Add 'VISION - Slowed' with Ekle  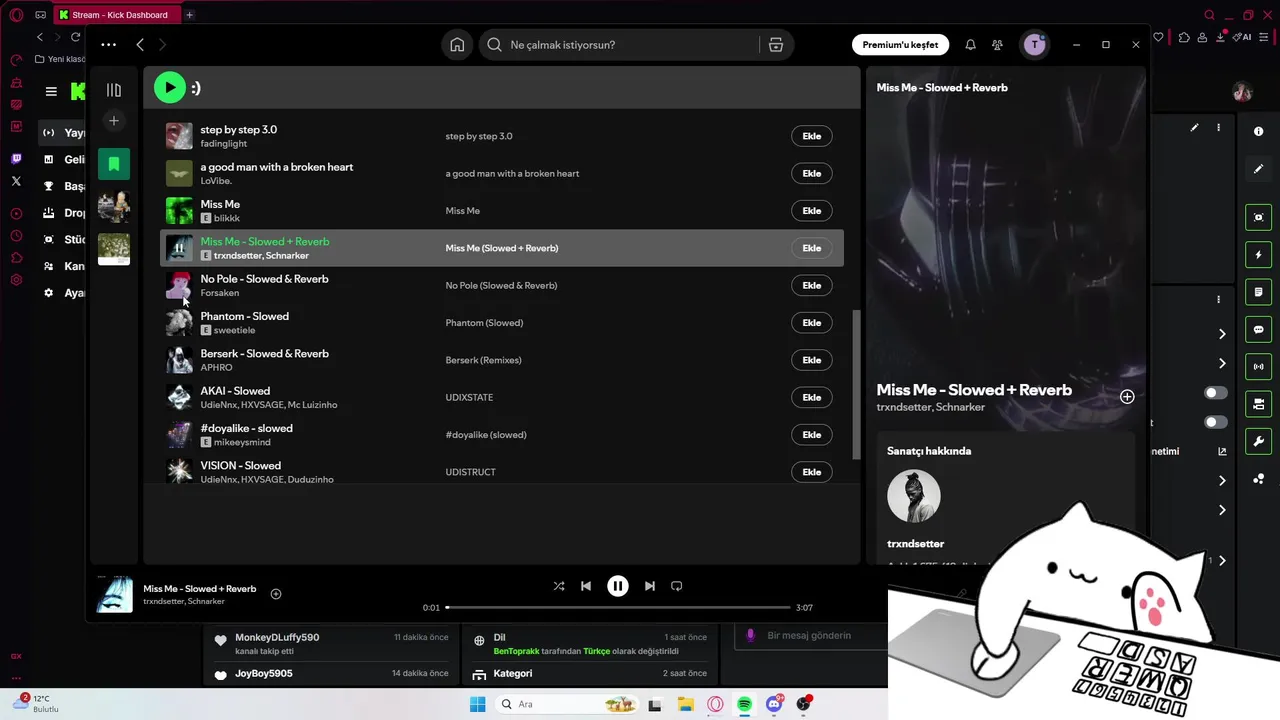tap(812, 472)
